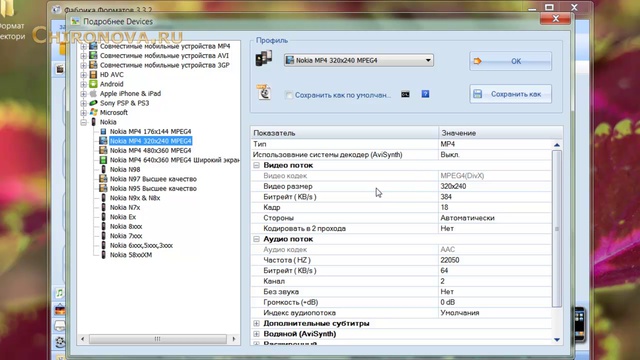
Task: Click the Apple logo icon
Action: [x=93, y=93]
